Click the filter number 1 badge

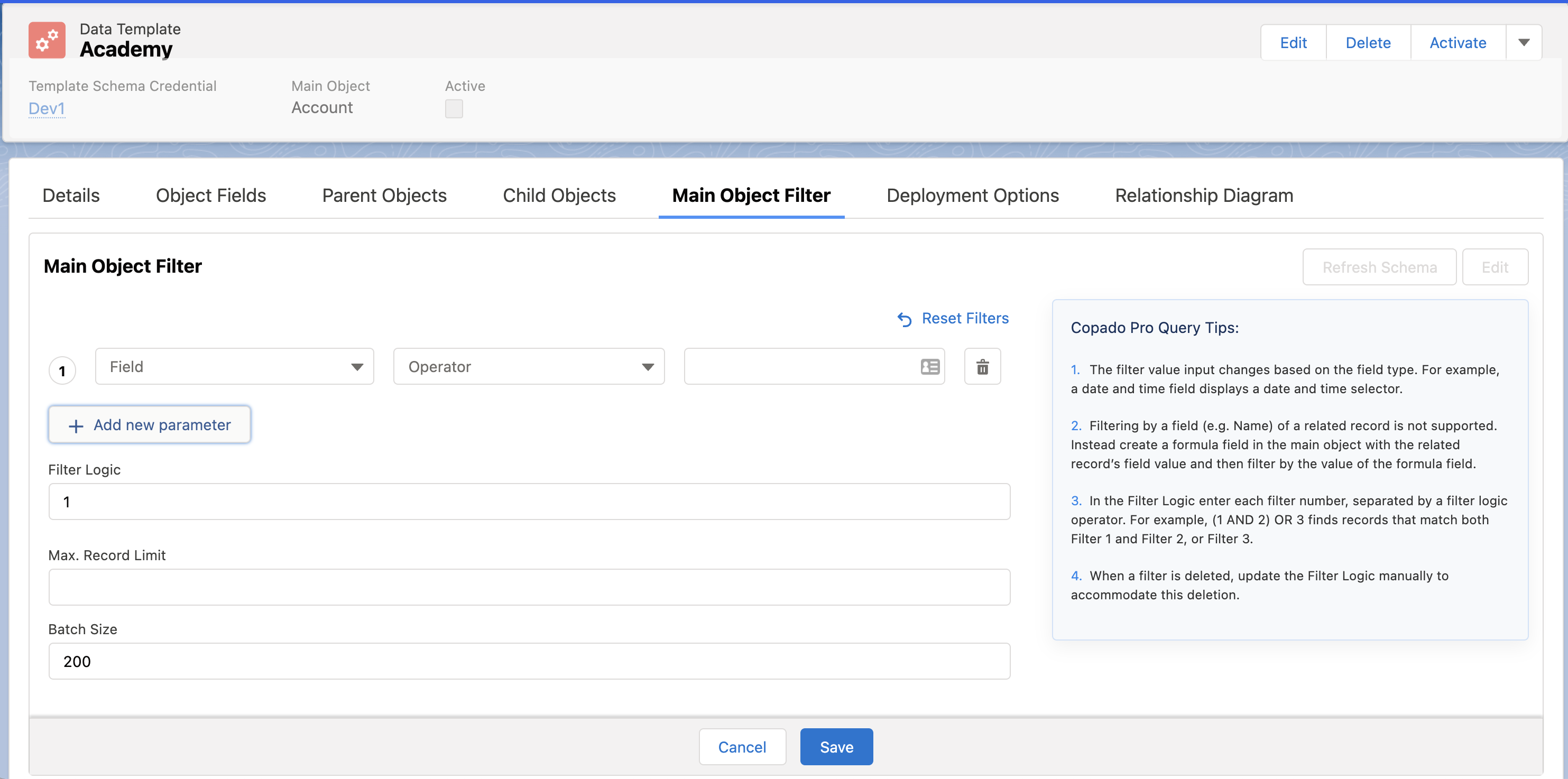tap(62, 370)
